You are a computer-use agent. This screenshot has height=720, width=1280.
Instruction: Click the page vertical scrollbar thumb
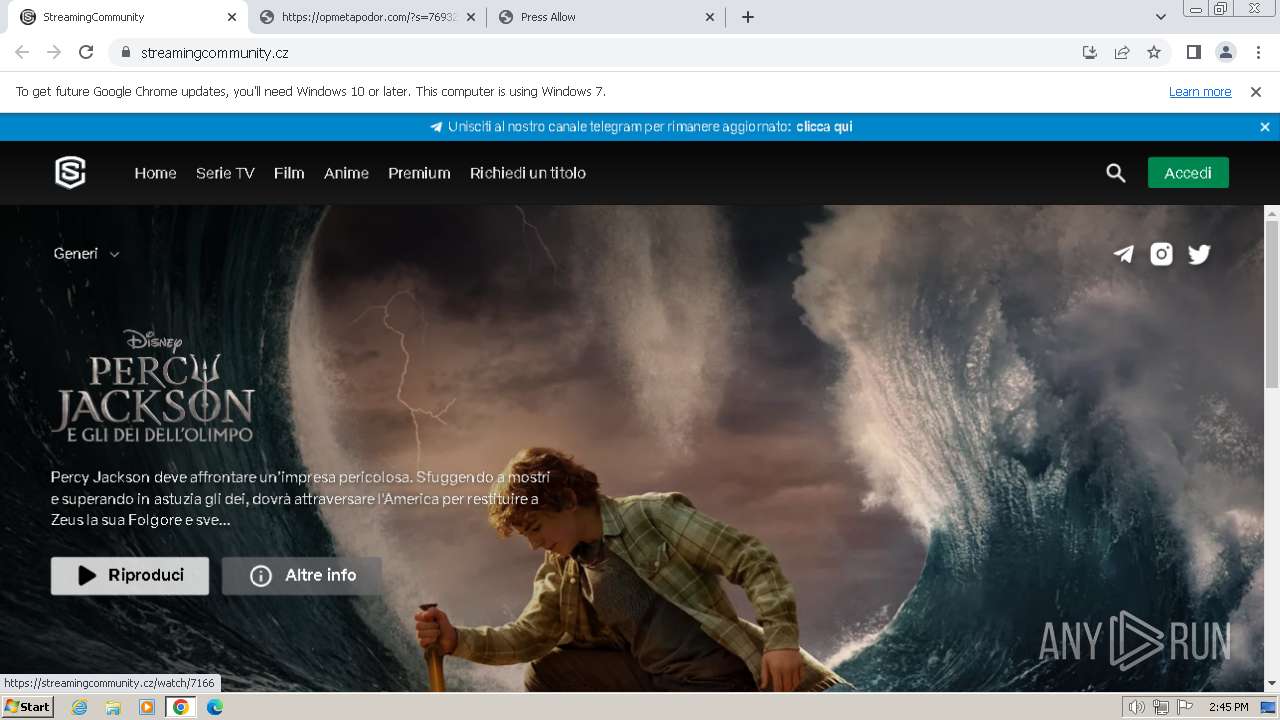pos(1272,305)
